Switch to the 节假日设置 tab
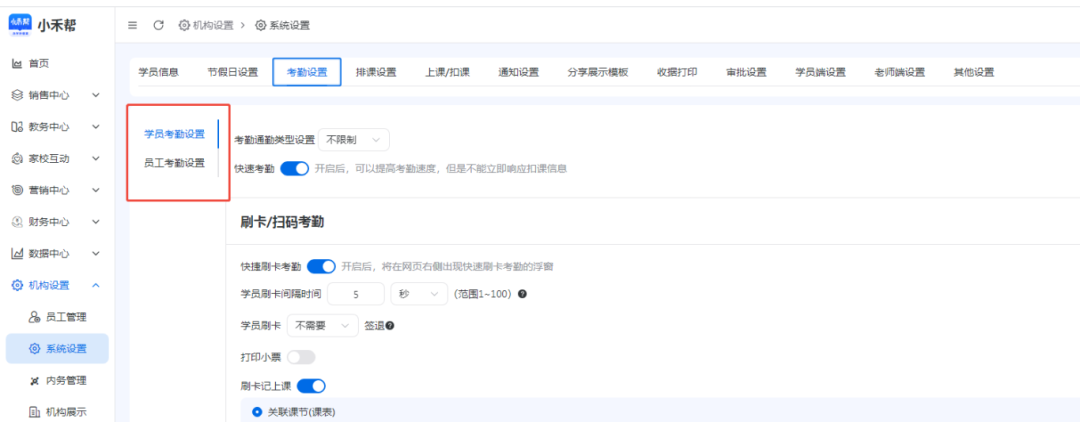Screen dimensions: 1080x422 click(233, 72)
